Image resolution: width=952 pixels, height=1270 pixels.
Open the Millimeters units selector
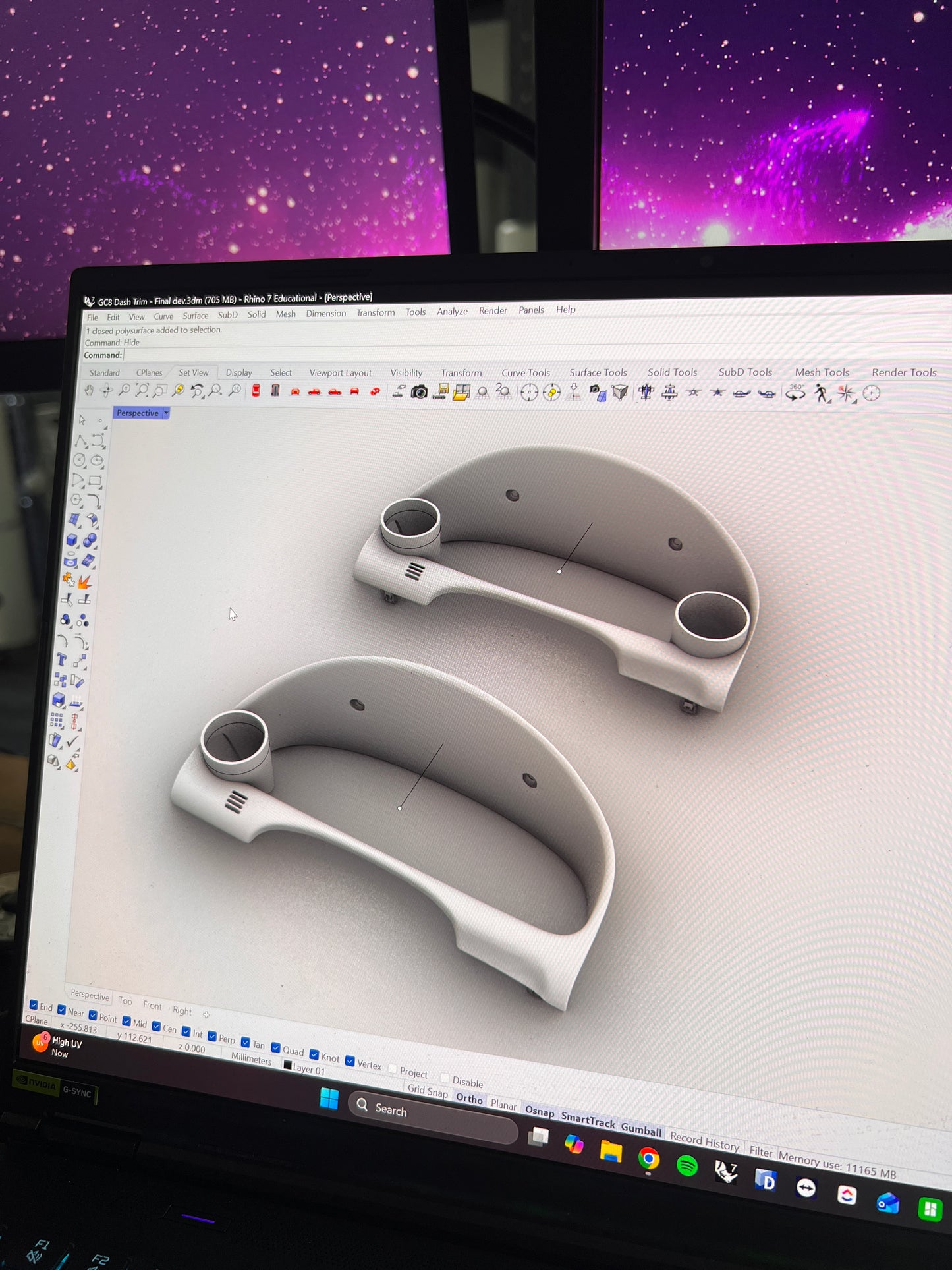[251, 1058]
